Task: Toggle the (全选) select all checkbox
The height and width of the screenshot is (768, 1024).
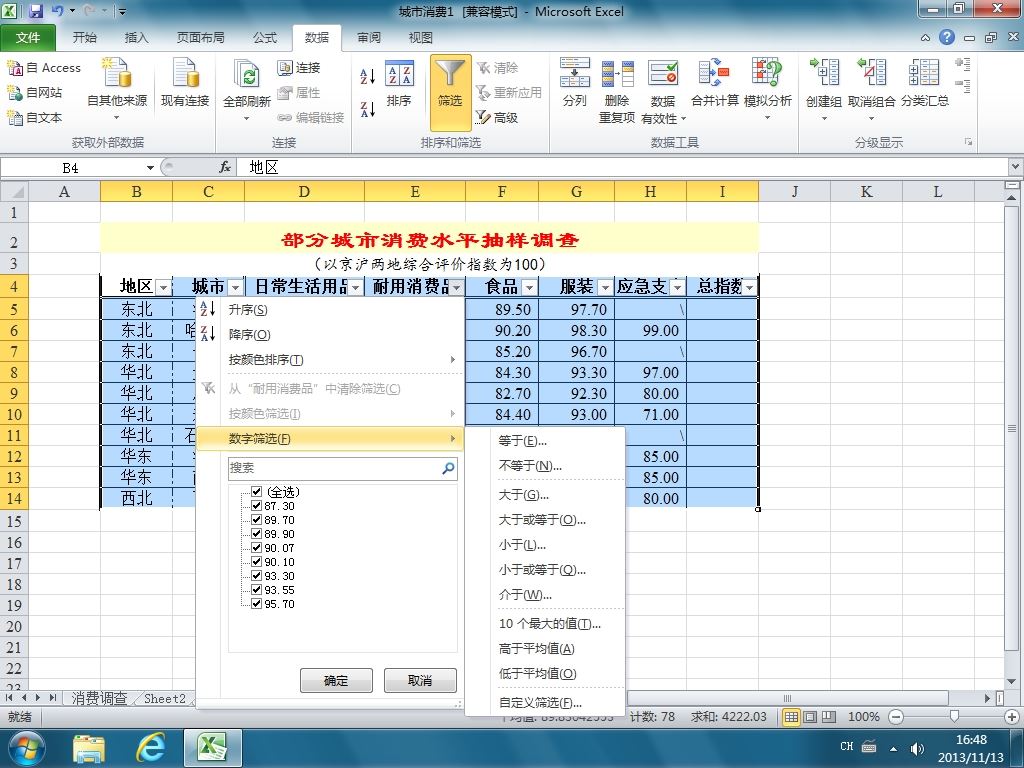Action: pyautogui.click(x=257, y=492)
